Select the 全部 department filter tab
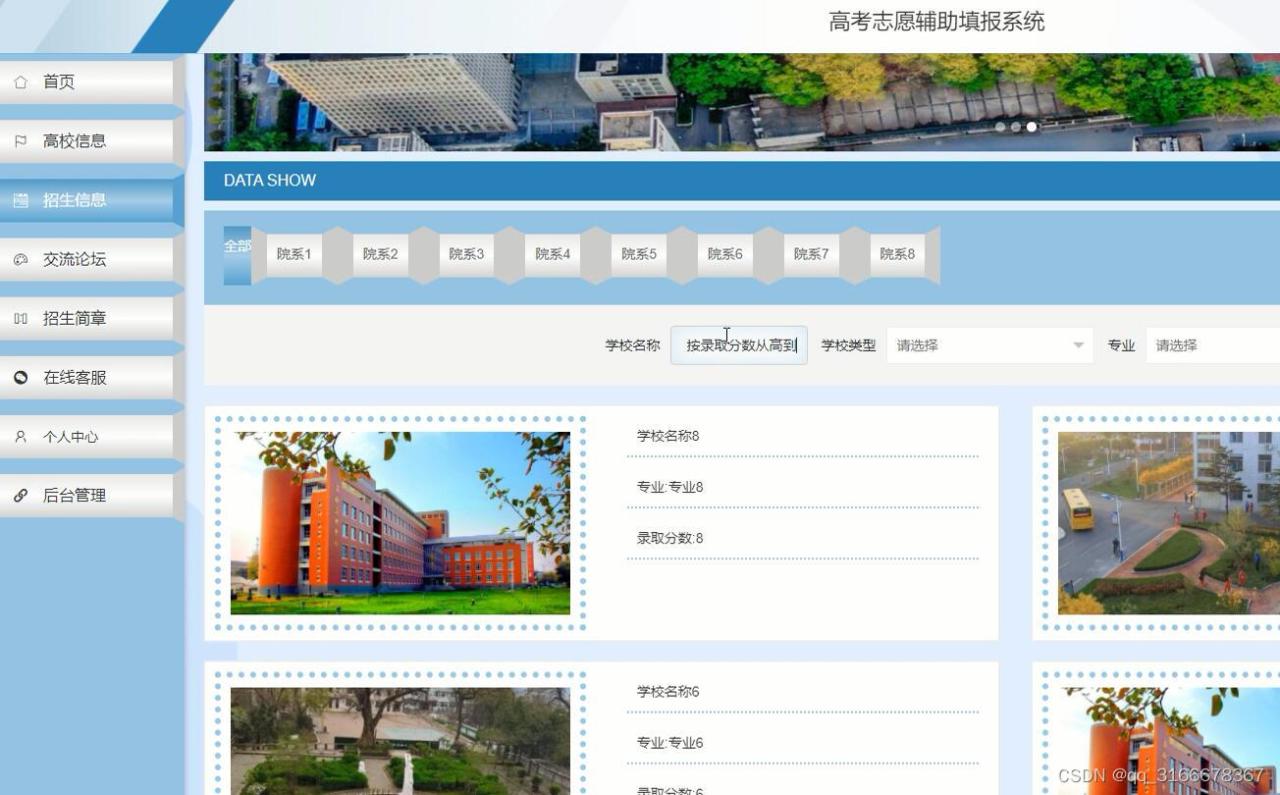 (x=237, y=255)
